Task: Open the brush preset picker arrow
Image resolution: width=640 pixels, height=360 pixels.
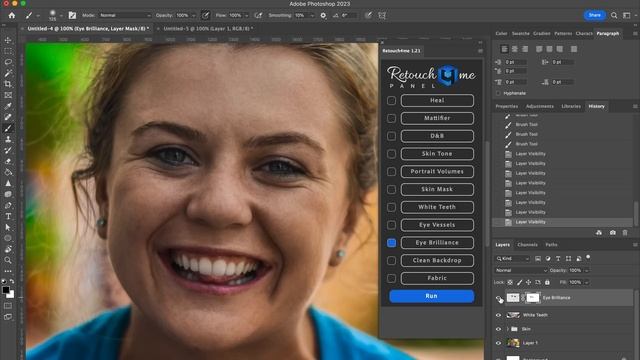Action: tap(61, 16)
